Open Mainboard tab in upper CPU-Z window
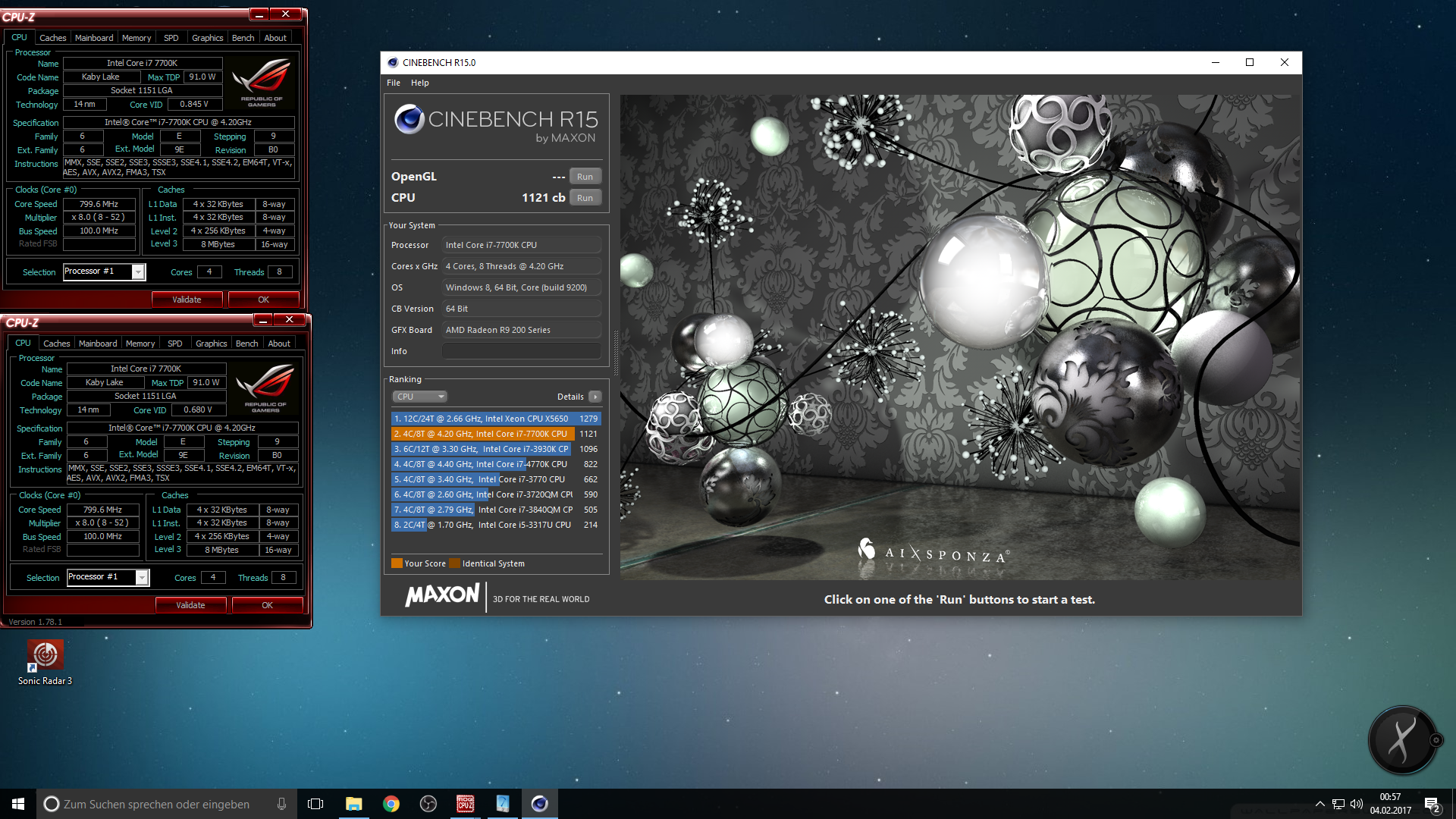The height and width of the screenshot is (819, 1456). [94, 38]
